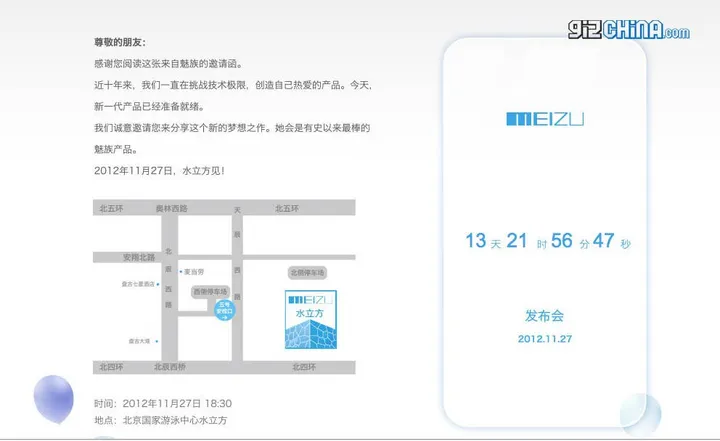
Task: Select the 尊敬的朋友 greeting line
Action: pyautogui.click(x=120, y=42)
